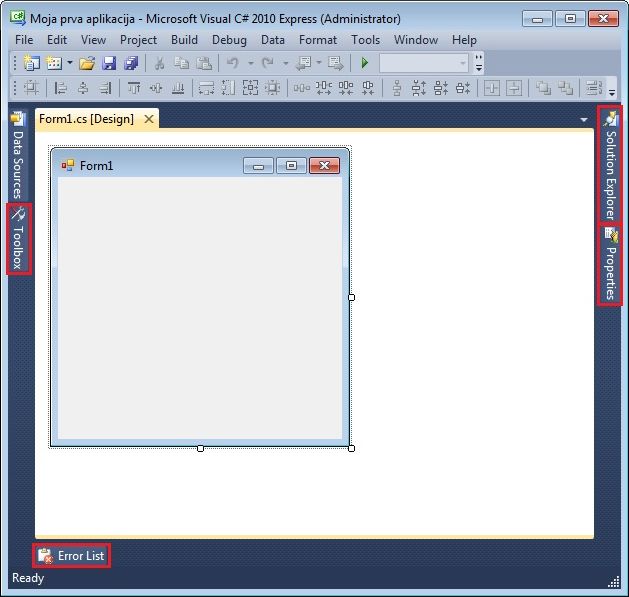Image resolution: width=629 pixels, height=597 pixels.
Task: Click the Send to Back icon
Action: point(565,88)
